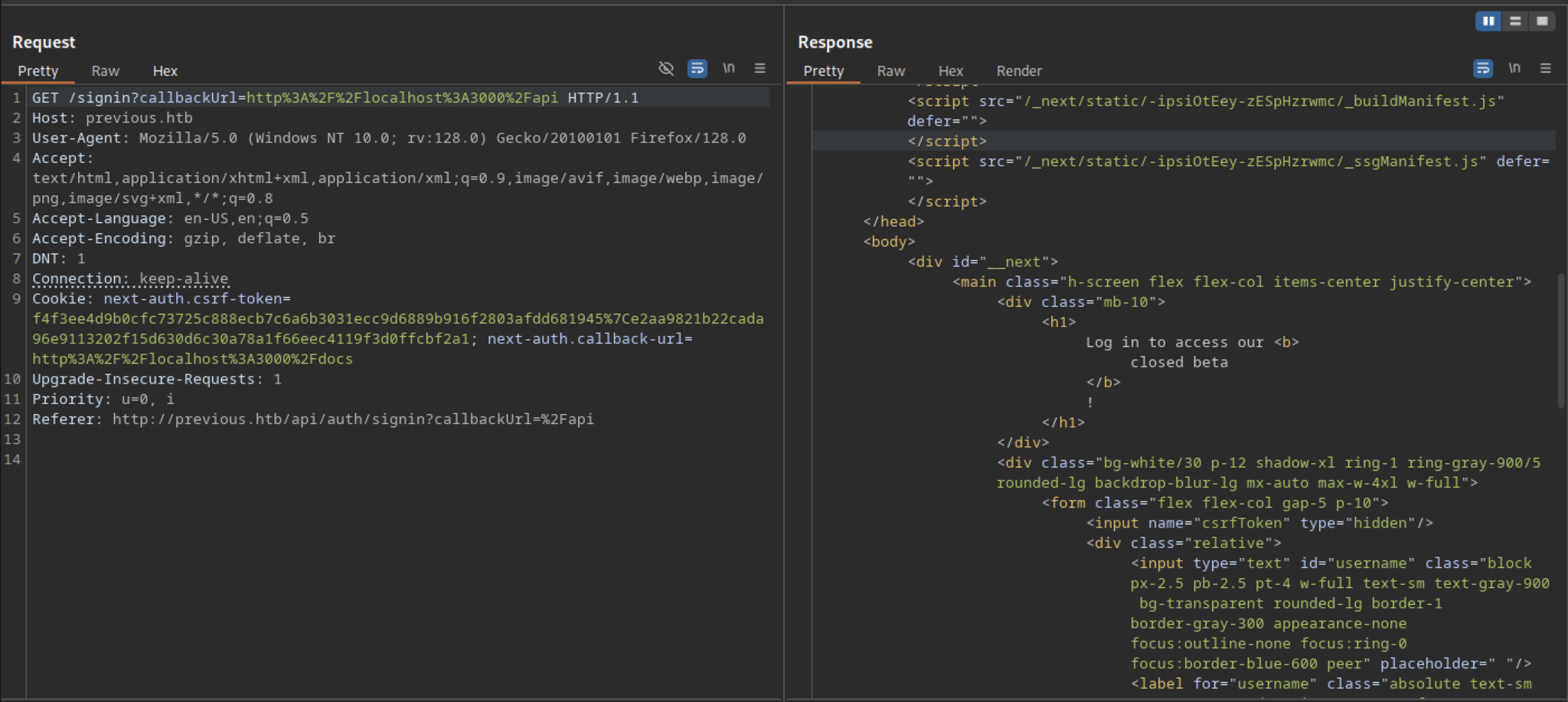Toggle word wrap in the Request panel
The height and width of the screenshot is (702, 1568).
[697, 69]
